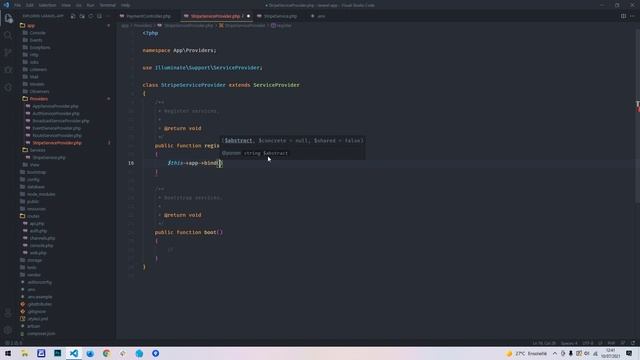Screen dimensions: 640x360
Task: Open the Search view in activity bar
Action: (8, 36)
